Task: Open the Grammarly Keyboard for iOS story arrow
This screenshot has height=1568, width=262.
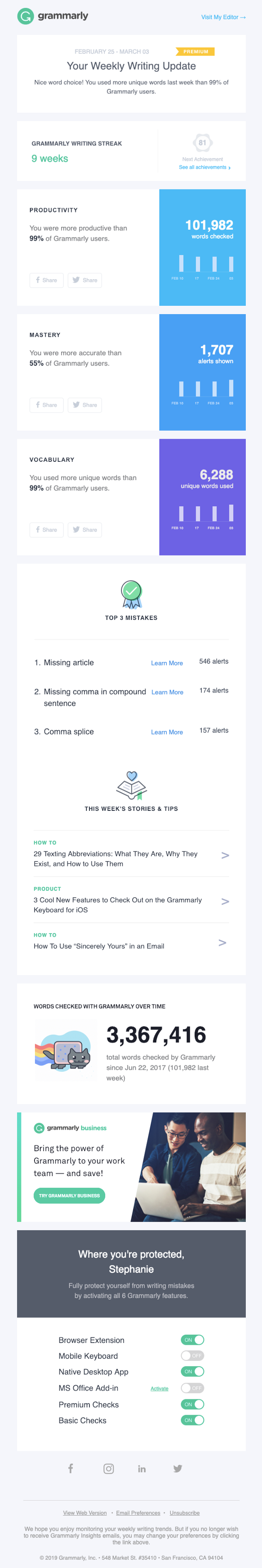Action: tap(225, 901)
